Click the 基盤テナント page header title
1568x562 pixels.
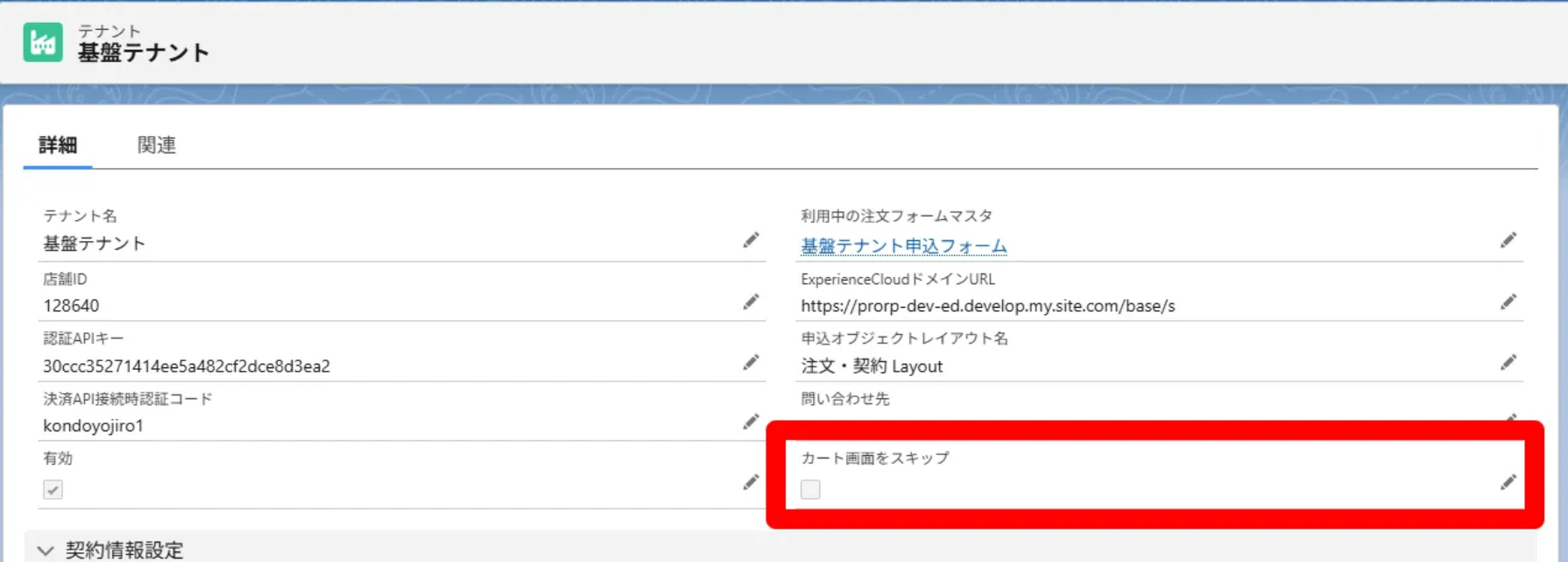[x=144, y=53]
